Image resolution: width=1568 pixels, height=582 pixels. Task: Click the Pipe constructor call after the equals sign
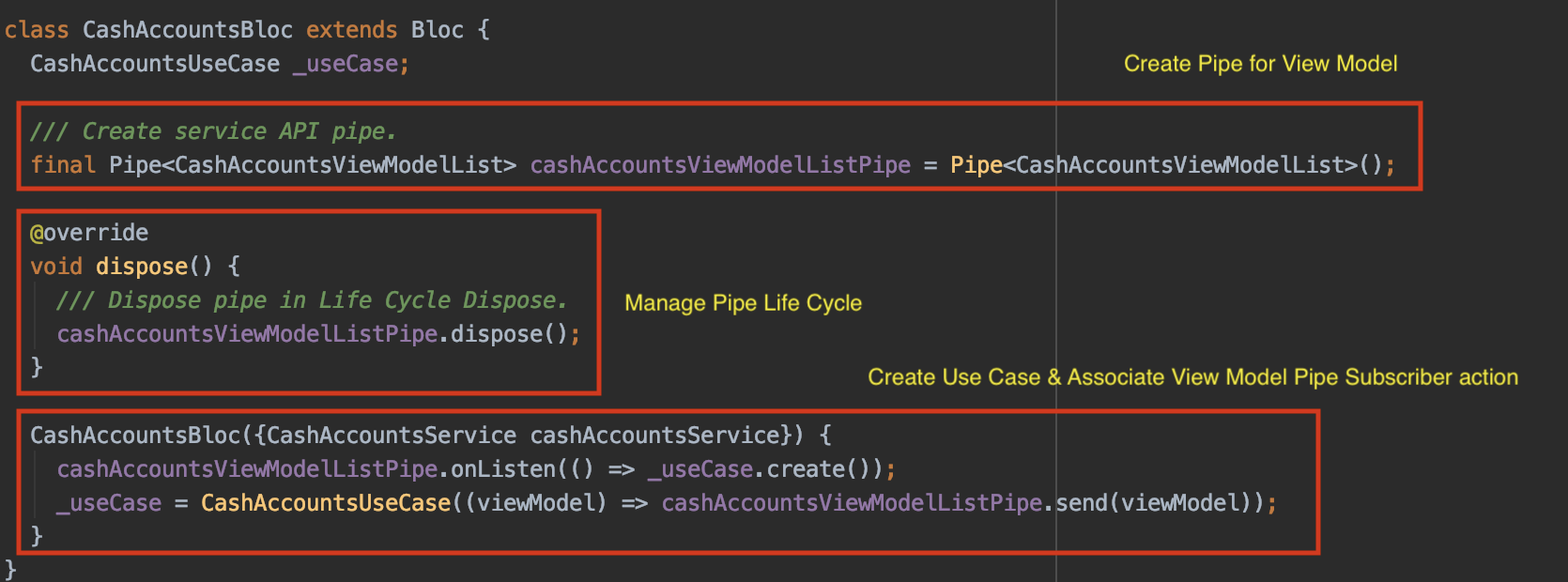click(x=976, y=165)
